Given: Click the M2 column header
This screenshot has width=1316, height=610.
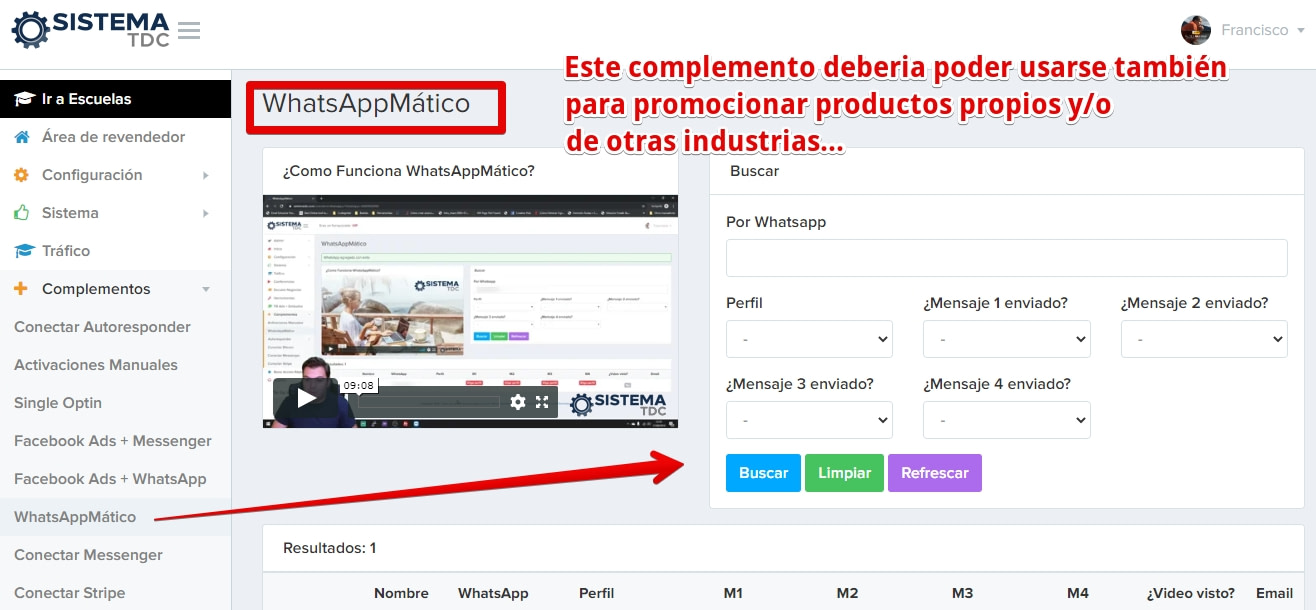Looking at the screenshot, I should 847,593.
